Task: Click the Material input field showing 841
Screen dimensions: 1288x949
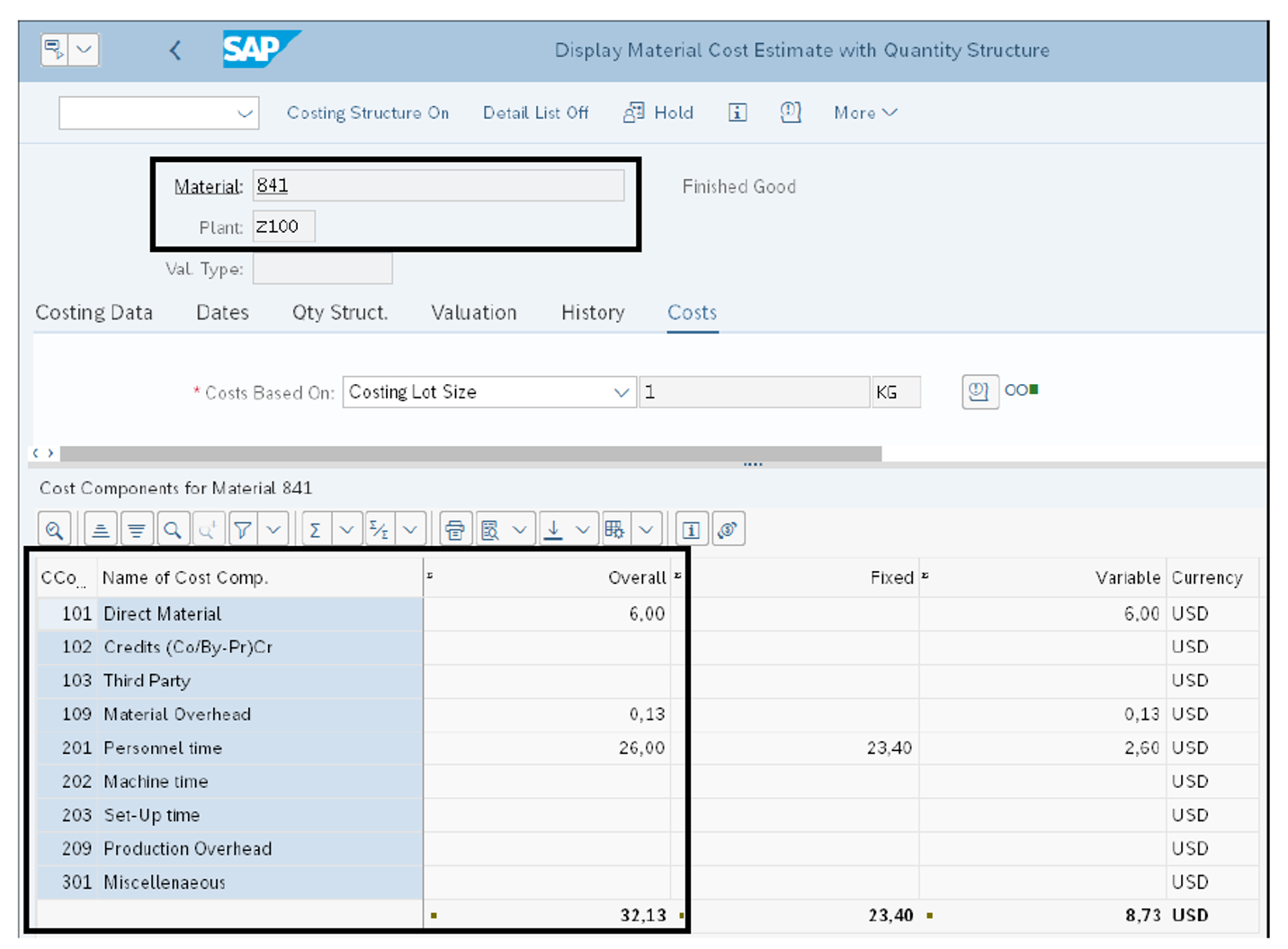Action: pos(438,185)
